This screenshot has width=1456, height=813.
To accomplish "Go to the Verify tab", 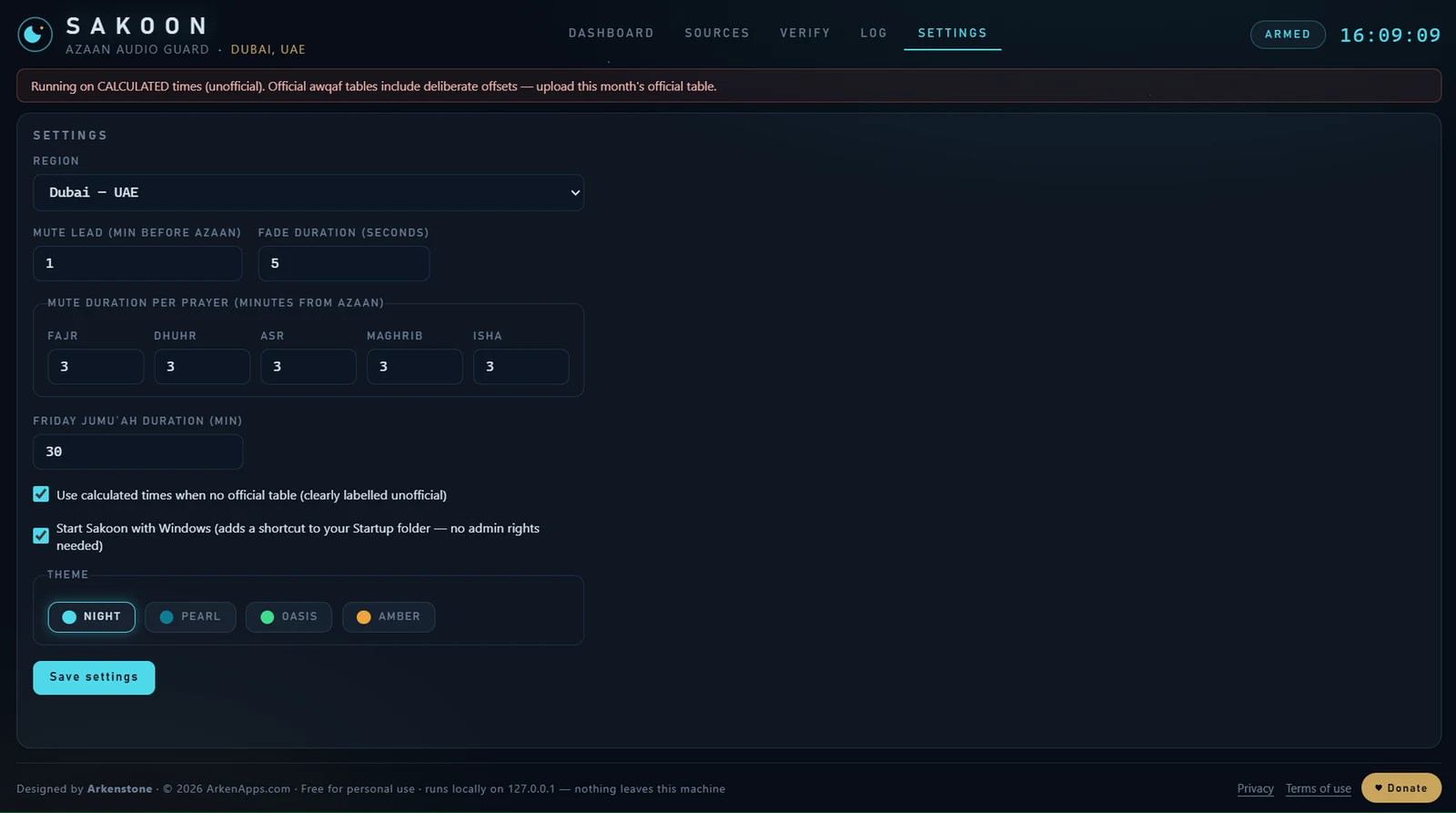I will click(805, 33).
